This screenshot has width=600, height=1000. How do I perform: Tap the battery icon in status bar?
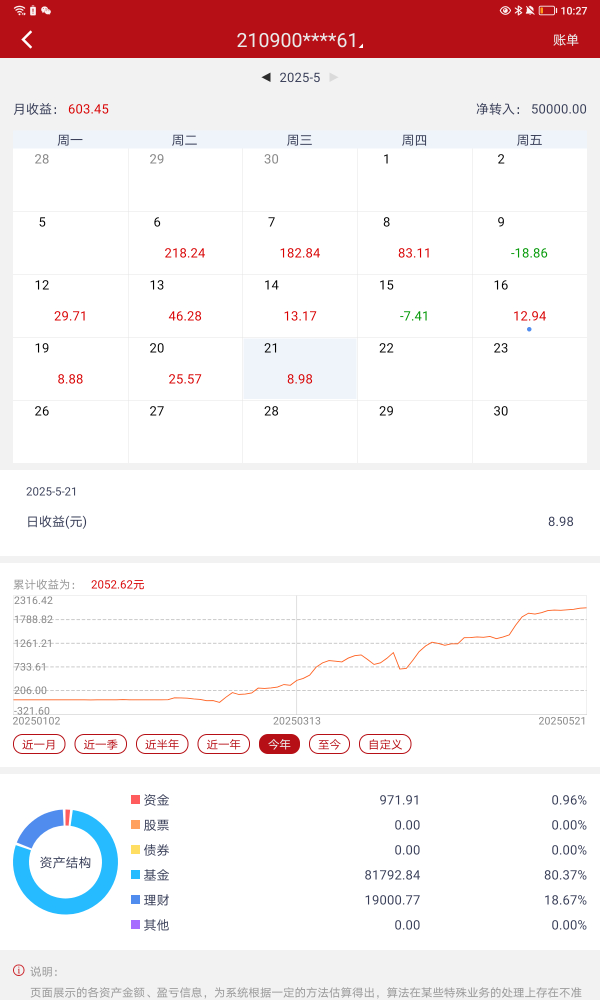pyautogui.click(x=547, y=10)
